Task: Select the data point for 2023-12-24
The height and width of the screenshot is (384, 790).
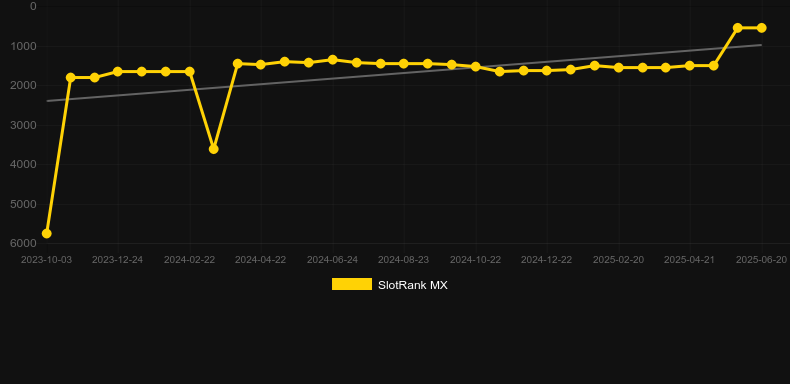Action: [x=118, y=72]
